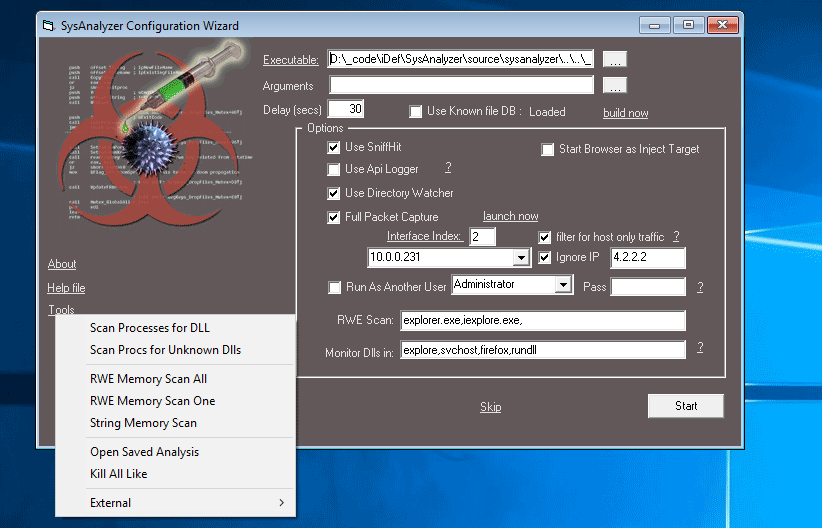Toggle the Use SniffHit checkbox

point(333,148)
